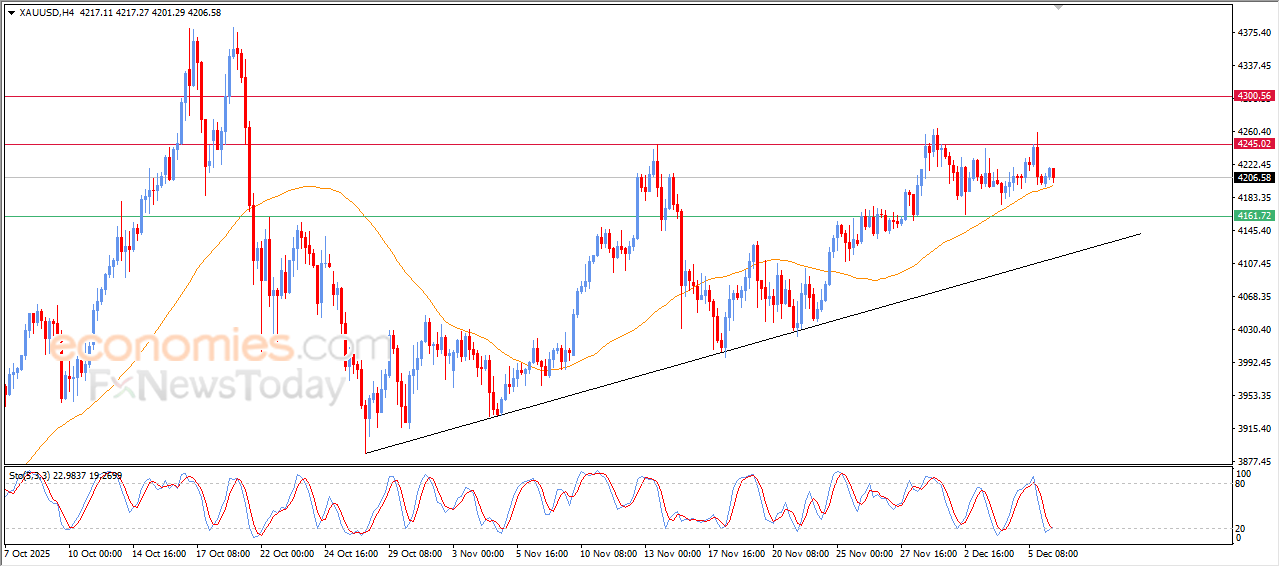Open the XAUUSD,H4 chart menu arrow
1280x567 pixels.
coord(11,12)
